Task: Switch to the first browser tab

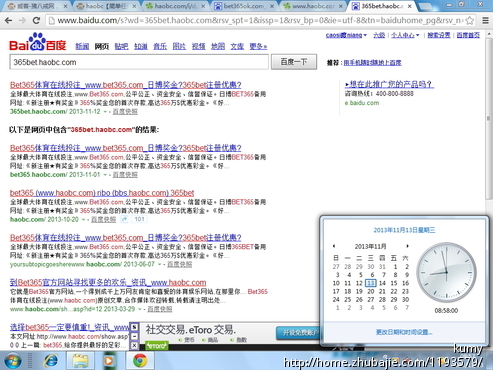Action: pos(37,6)
